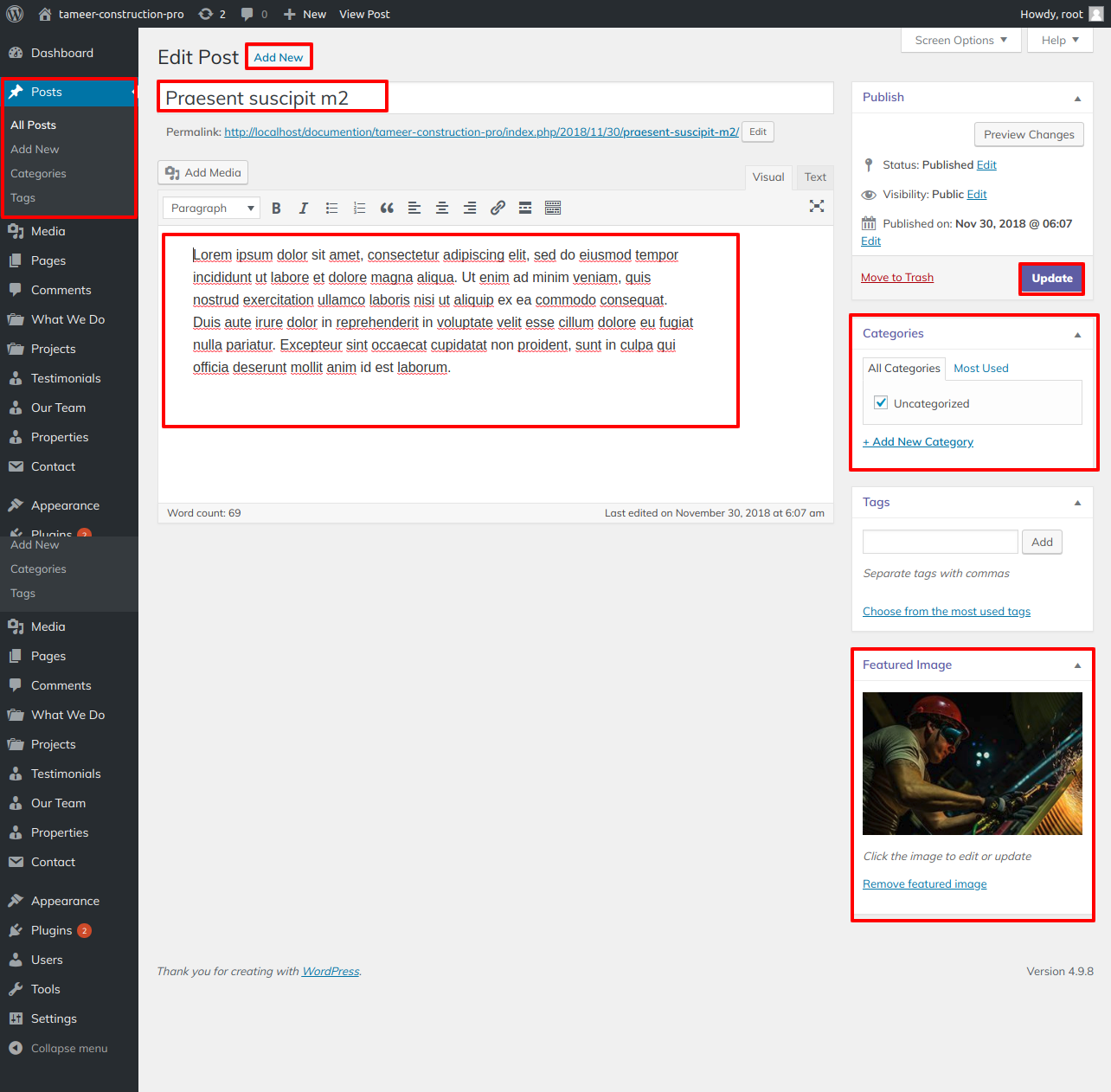Image resolution: width=1111 pixels, height=1092 pixels.
Task: Toggle italic formatting
Action: [304, 208]
